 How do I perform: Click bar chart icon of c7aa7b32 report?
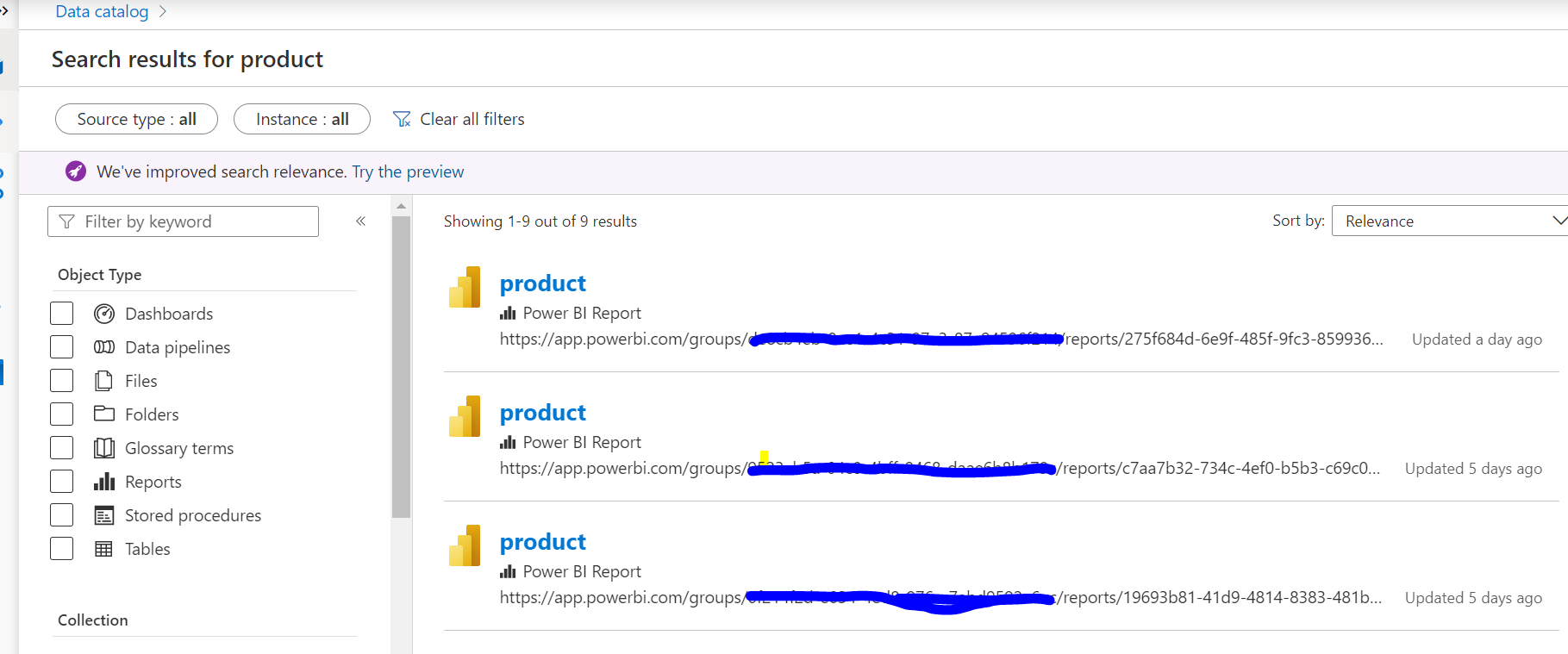508,442
